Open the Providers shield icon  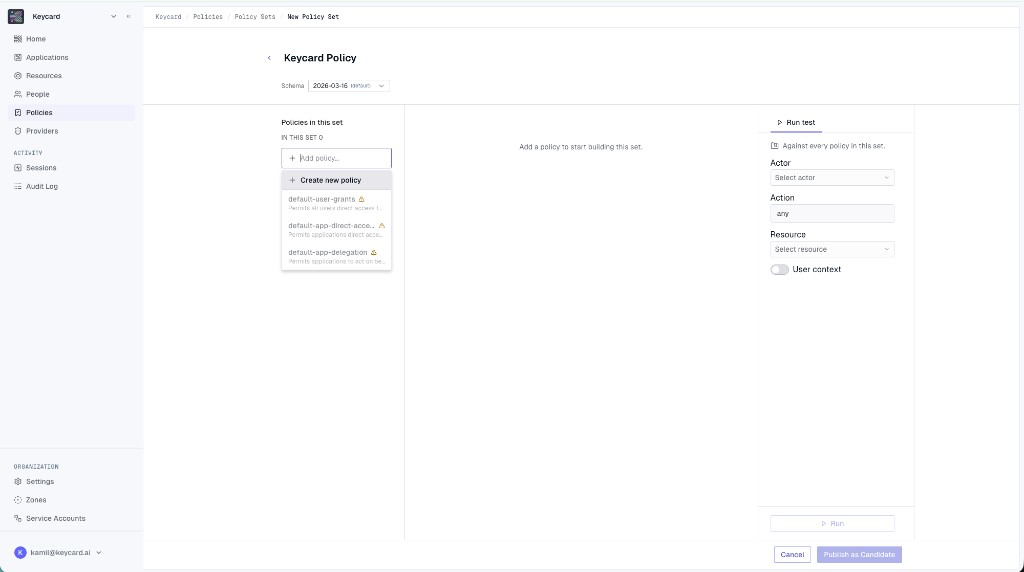point(18,131)
